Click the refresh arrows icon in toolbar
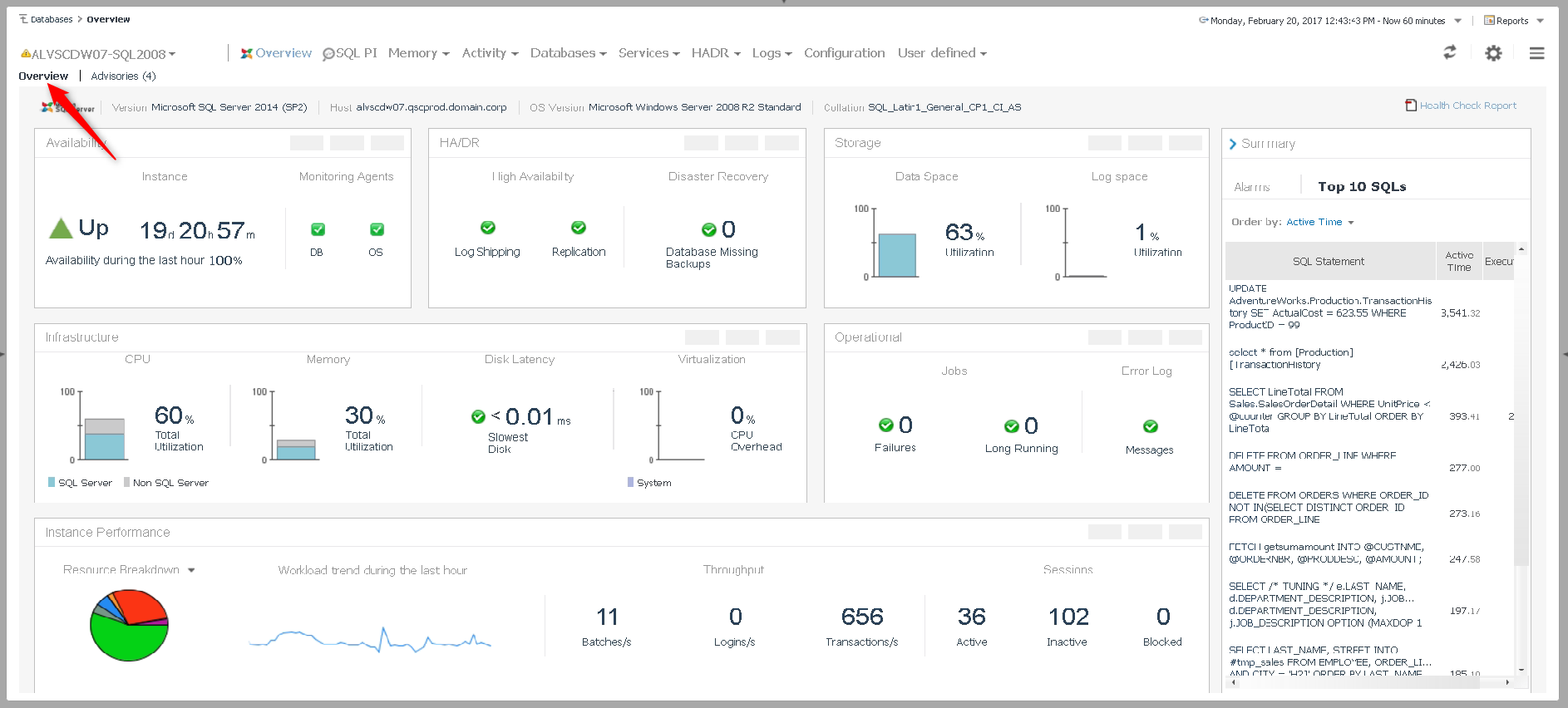This screenshot has height=708, width=1568. click(x=1449, y=52)
